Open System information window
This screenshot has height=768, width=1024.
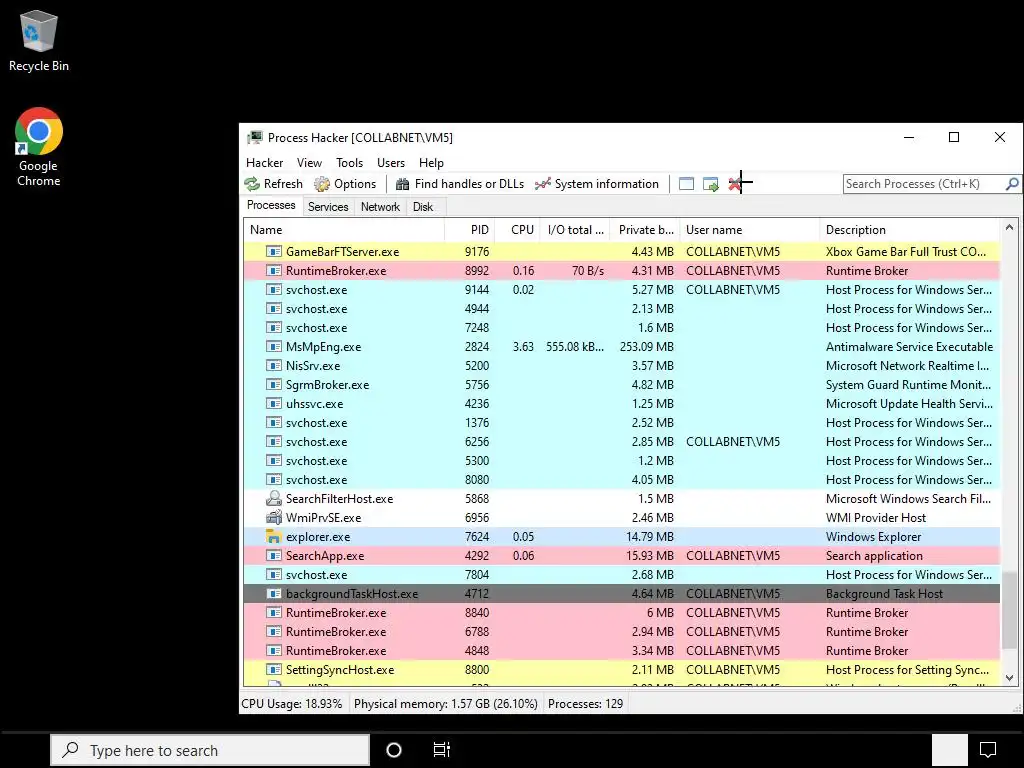(597, 184)
